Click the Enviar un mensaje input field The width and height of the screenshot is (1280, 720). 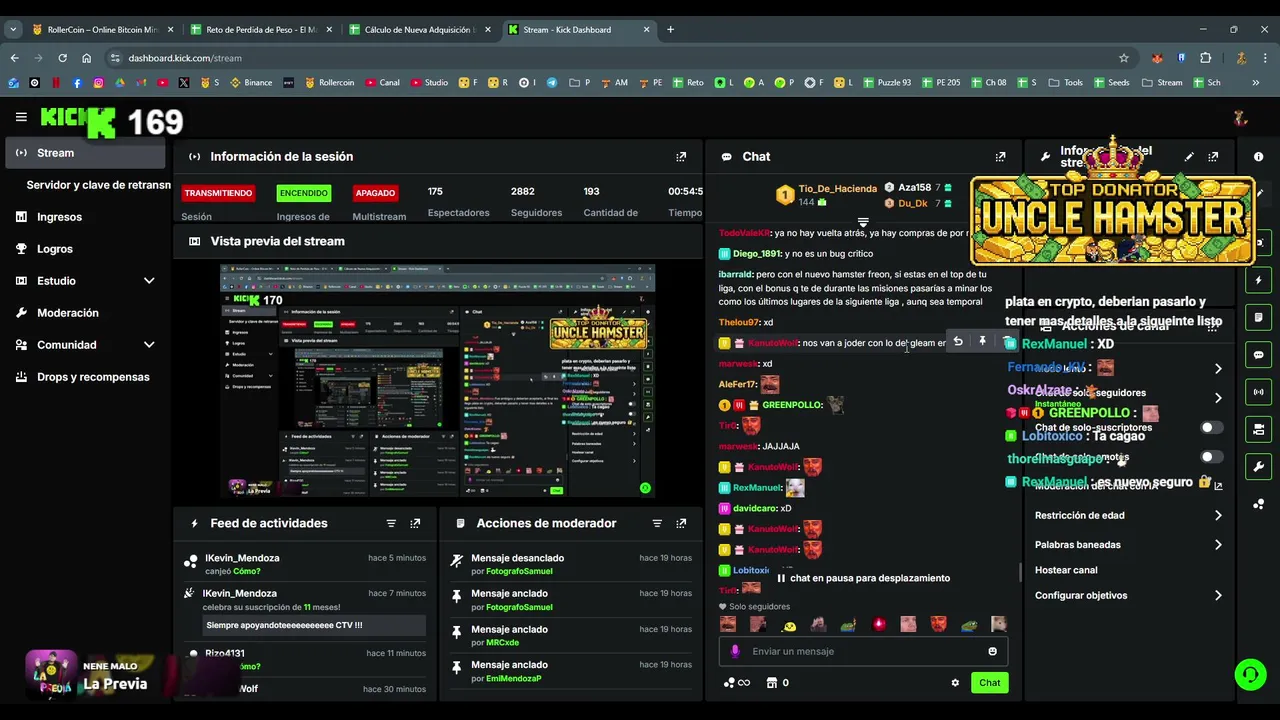863,651
